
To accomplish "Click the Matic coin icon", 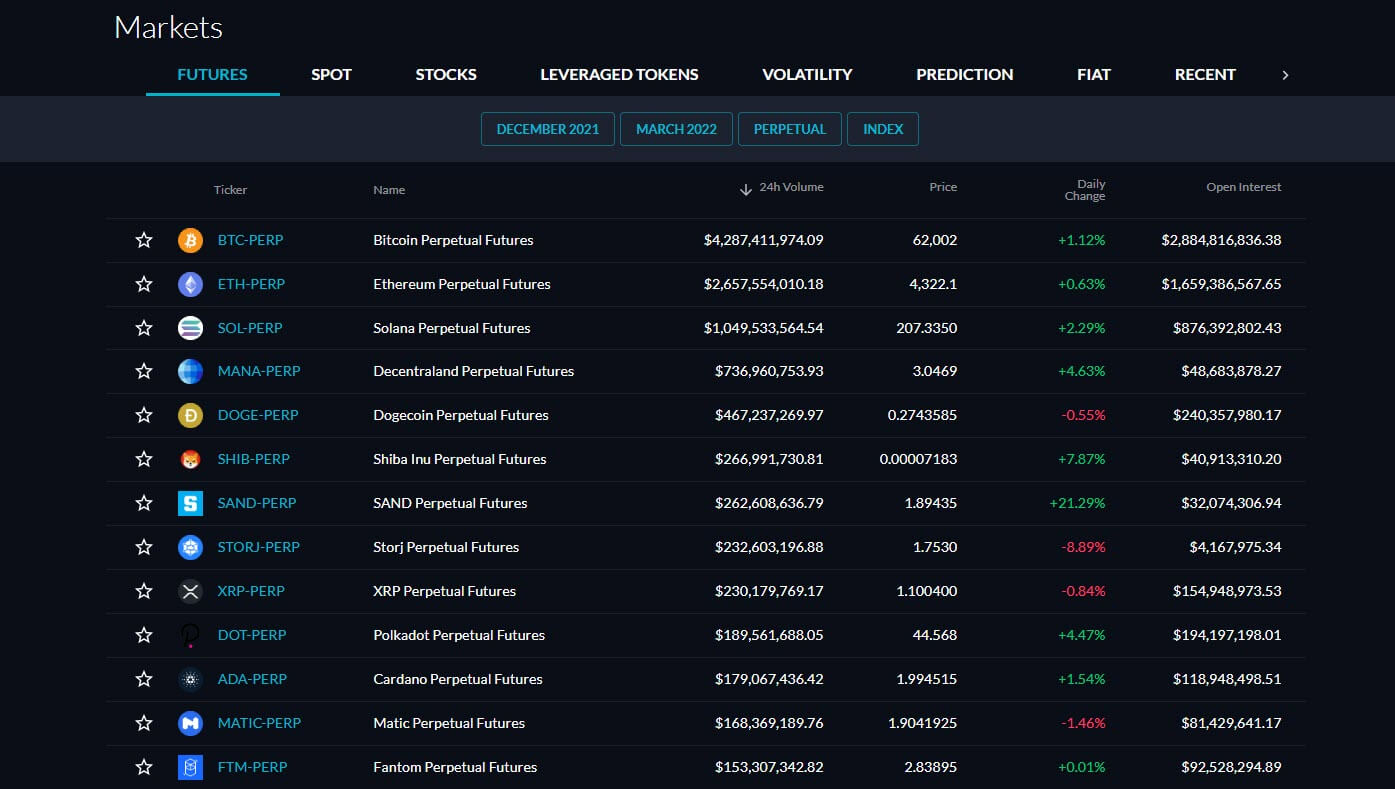I will 190,723.
